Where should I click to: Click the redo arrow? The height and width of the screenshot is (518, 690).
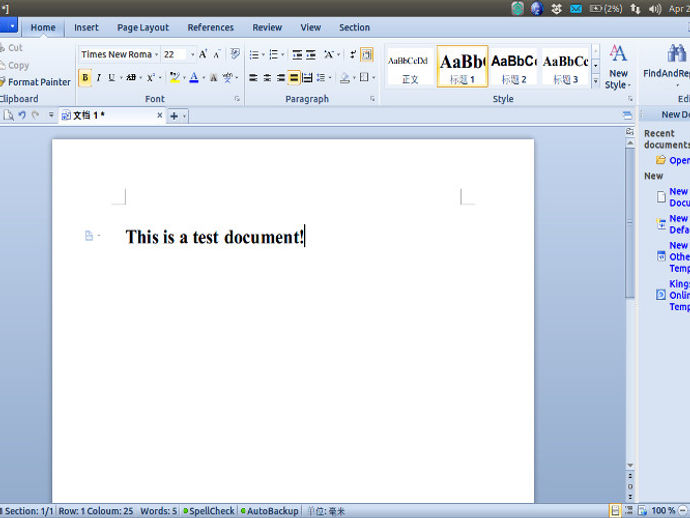35,115
